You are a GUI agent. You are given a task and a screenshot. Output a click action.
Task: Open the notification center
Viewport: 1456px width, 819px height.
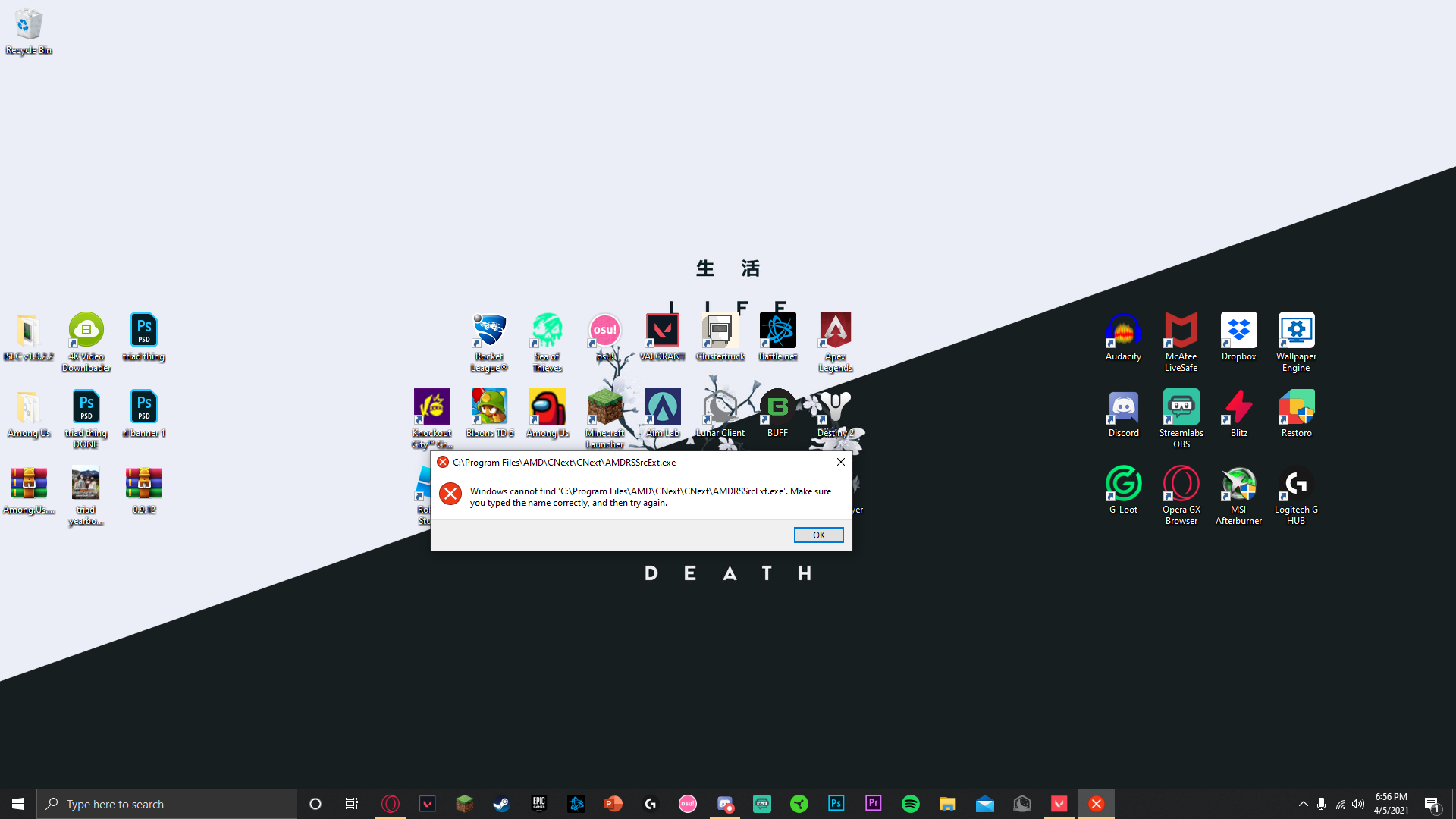pyautogui.click(x=1432, y=804)
